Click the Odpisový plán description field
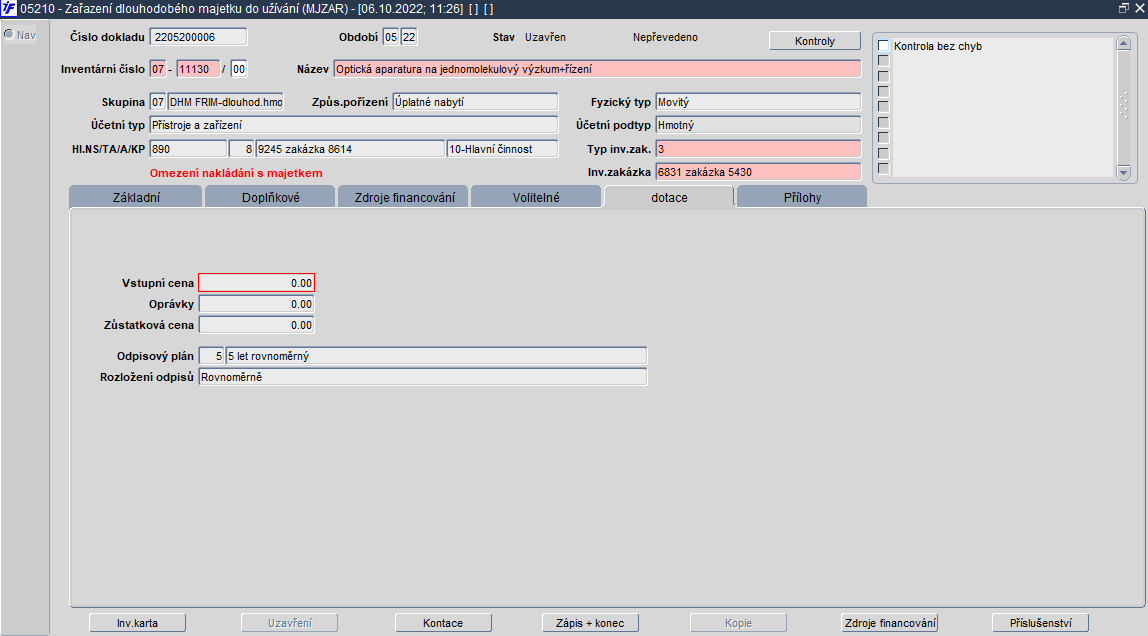Image resolution: width=1148 pixels, height=636 pixels. click(x=436, y=356)
